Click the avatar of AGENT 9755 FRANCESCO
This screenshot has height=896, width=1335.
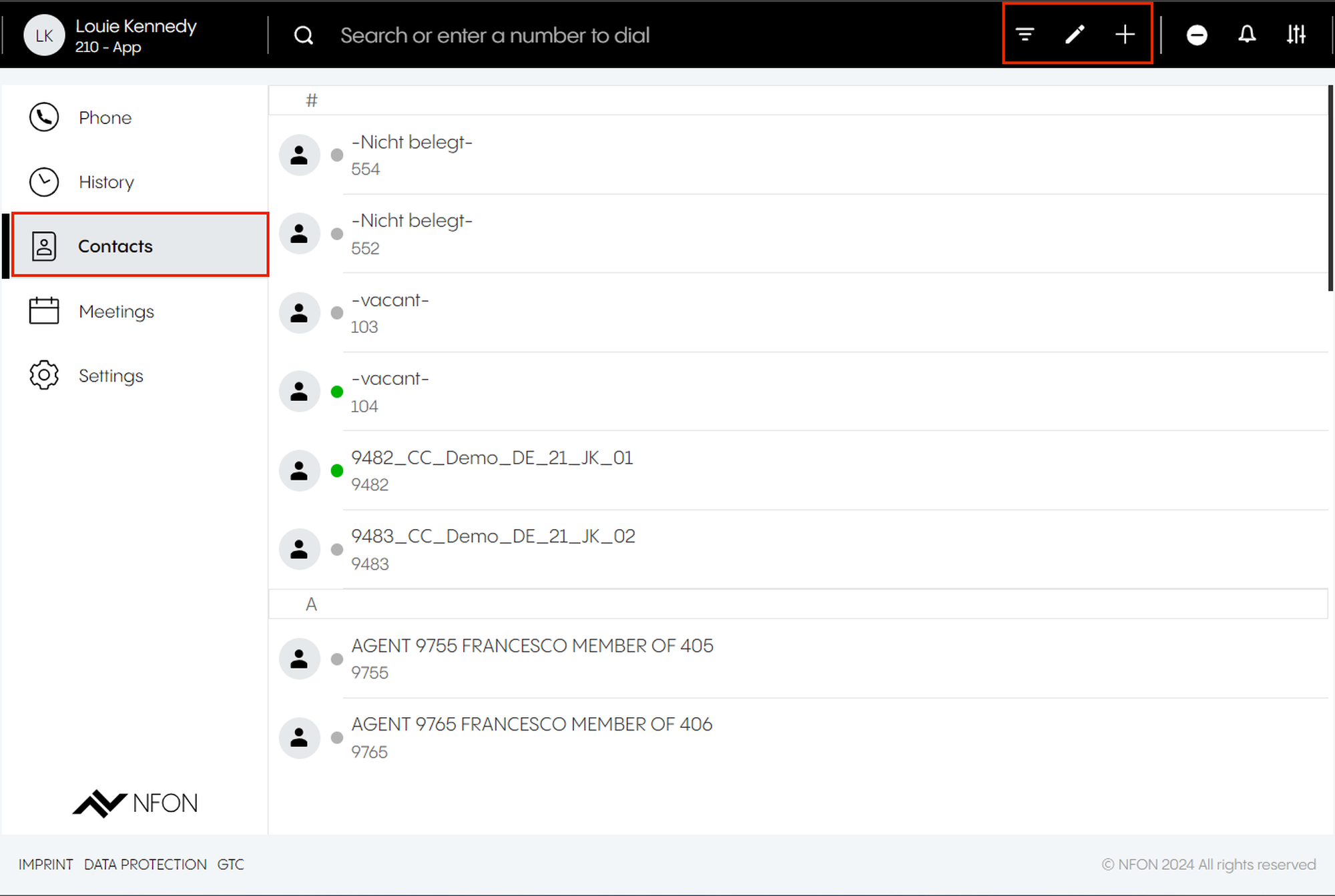299,658
